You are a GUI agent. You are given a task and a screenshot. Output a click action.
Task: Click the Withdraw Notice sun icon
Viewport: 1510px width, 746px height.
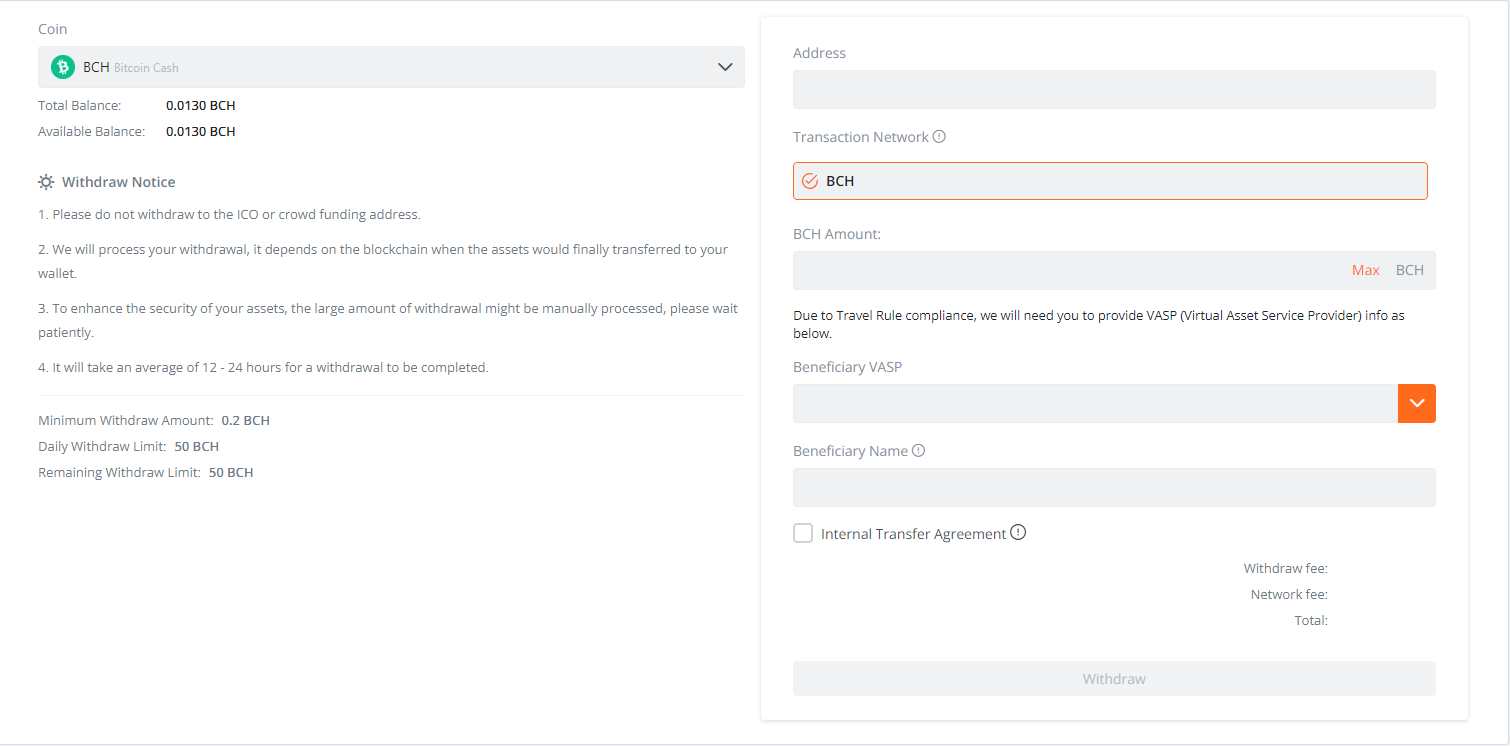[46, 182]
